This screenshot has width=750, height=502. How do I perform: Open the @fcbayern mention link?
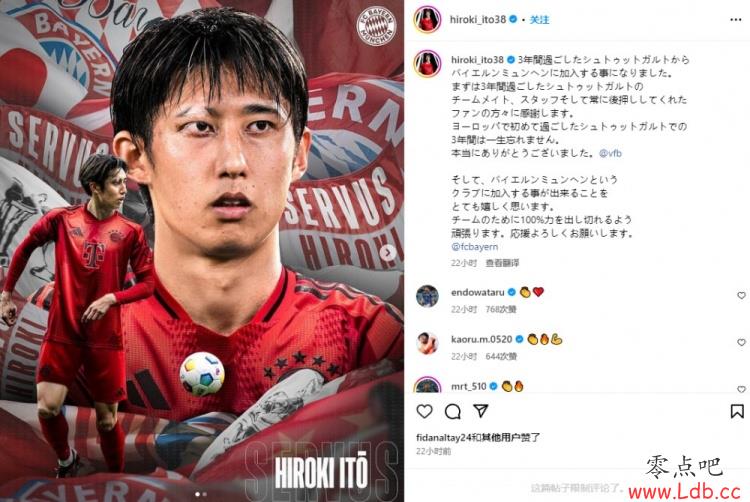click(474, 247)
